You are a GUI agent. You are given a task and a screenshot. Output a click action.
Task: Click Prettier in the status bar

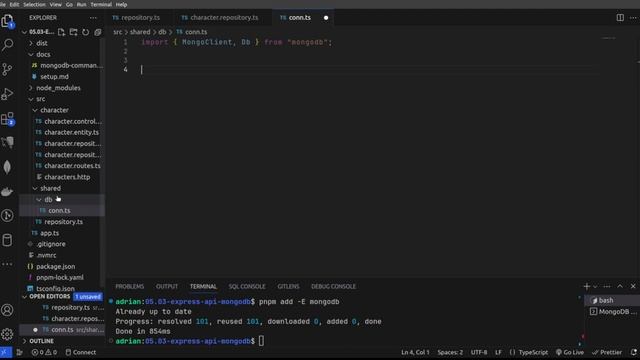[x=607, y=352]
